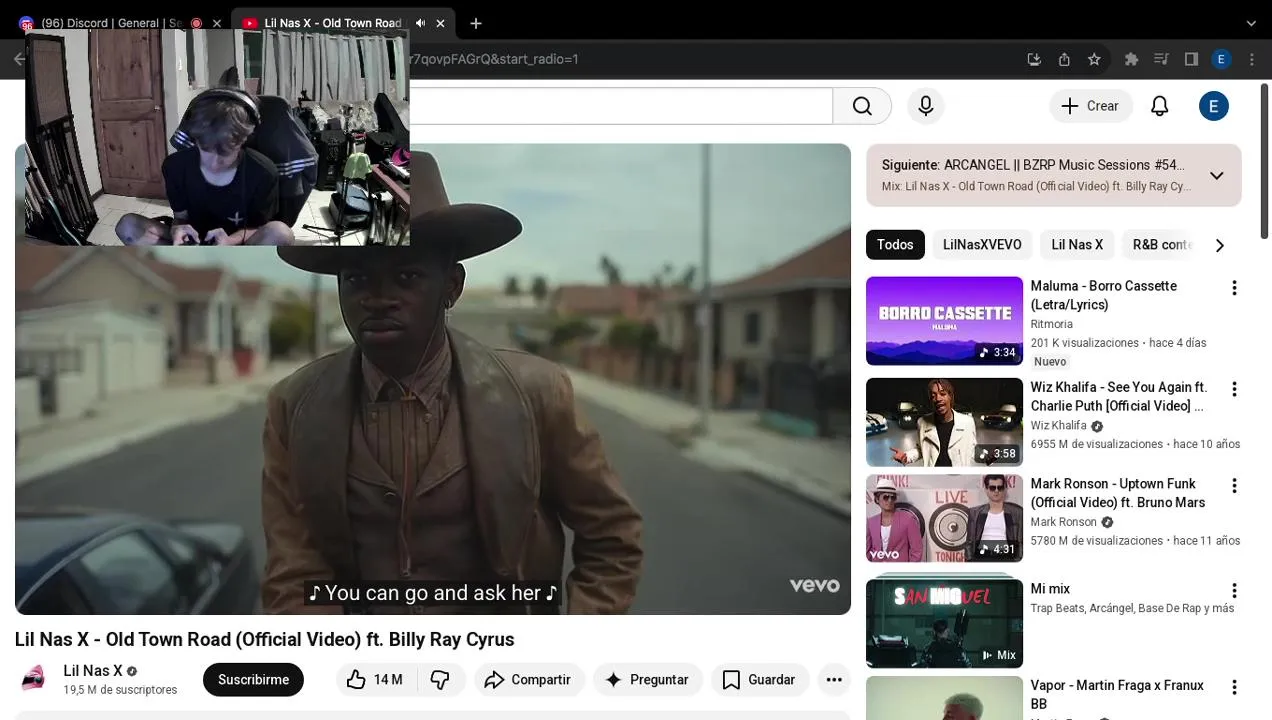This screenshot has width=1272, height=720.
Task: Click Maluma - Borro Cassette title text
Action: tap(1103, 295)
